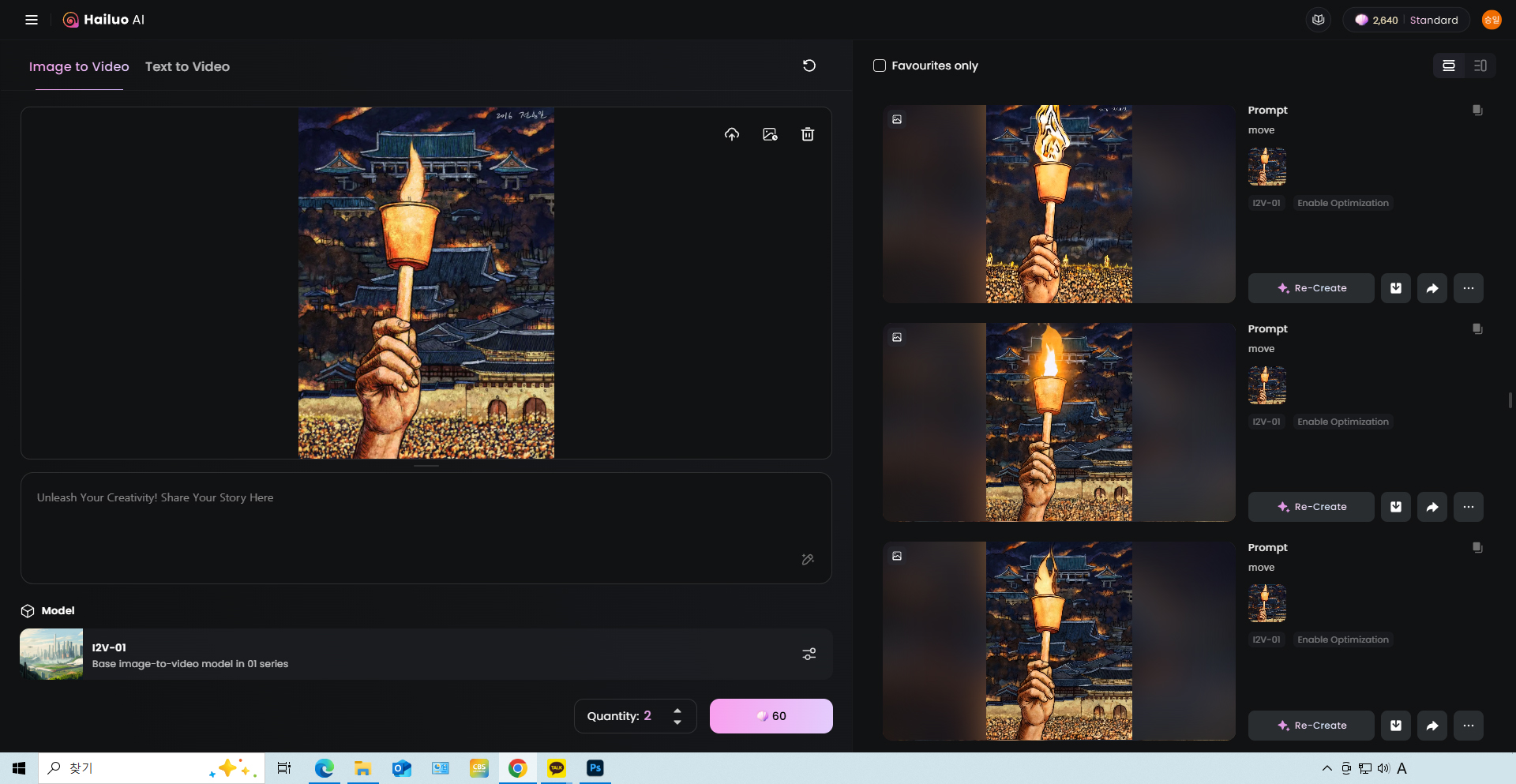Share the first generated video
This screenshot has width=1516, height=784.
click(x=1432, y=288)
